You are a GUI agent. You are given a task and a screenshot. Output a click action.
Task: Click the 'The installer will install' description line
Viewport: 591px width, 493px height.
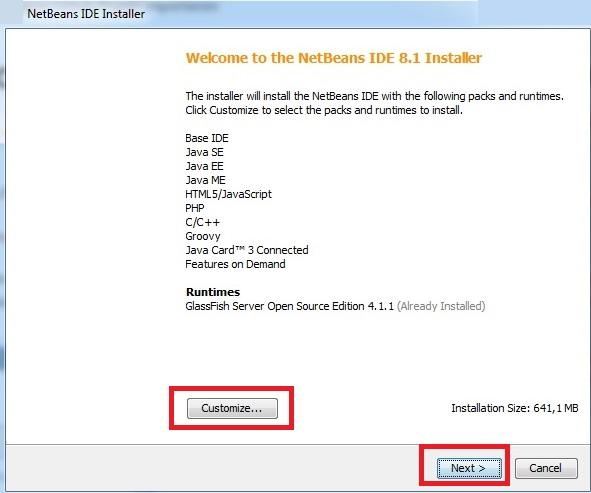tap(375, 96)
